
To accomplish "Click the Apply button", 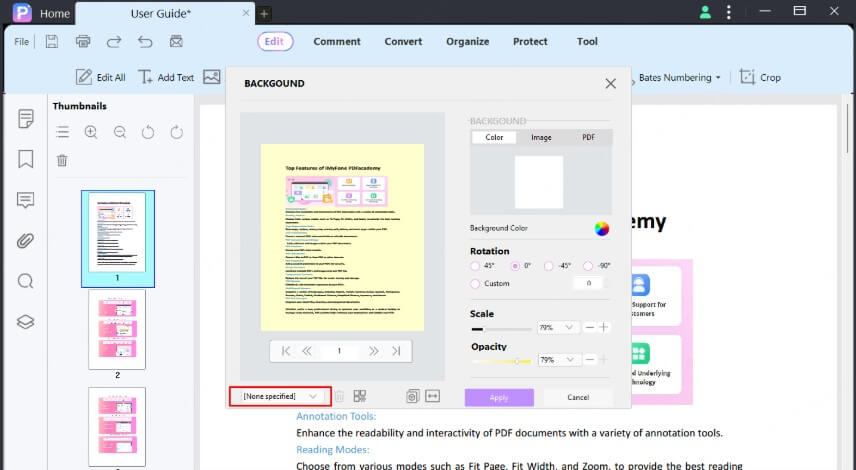I will (x=499, y=397).
